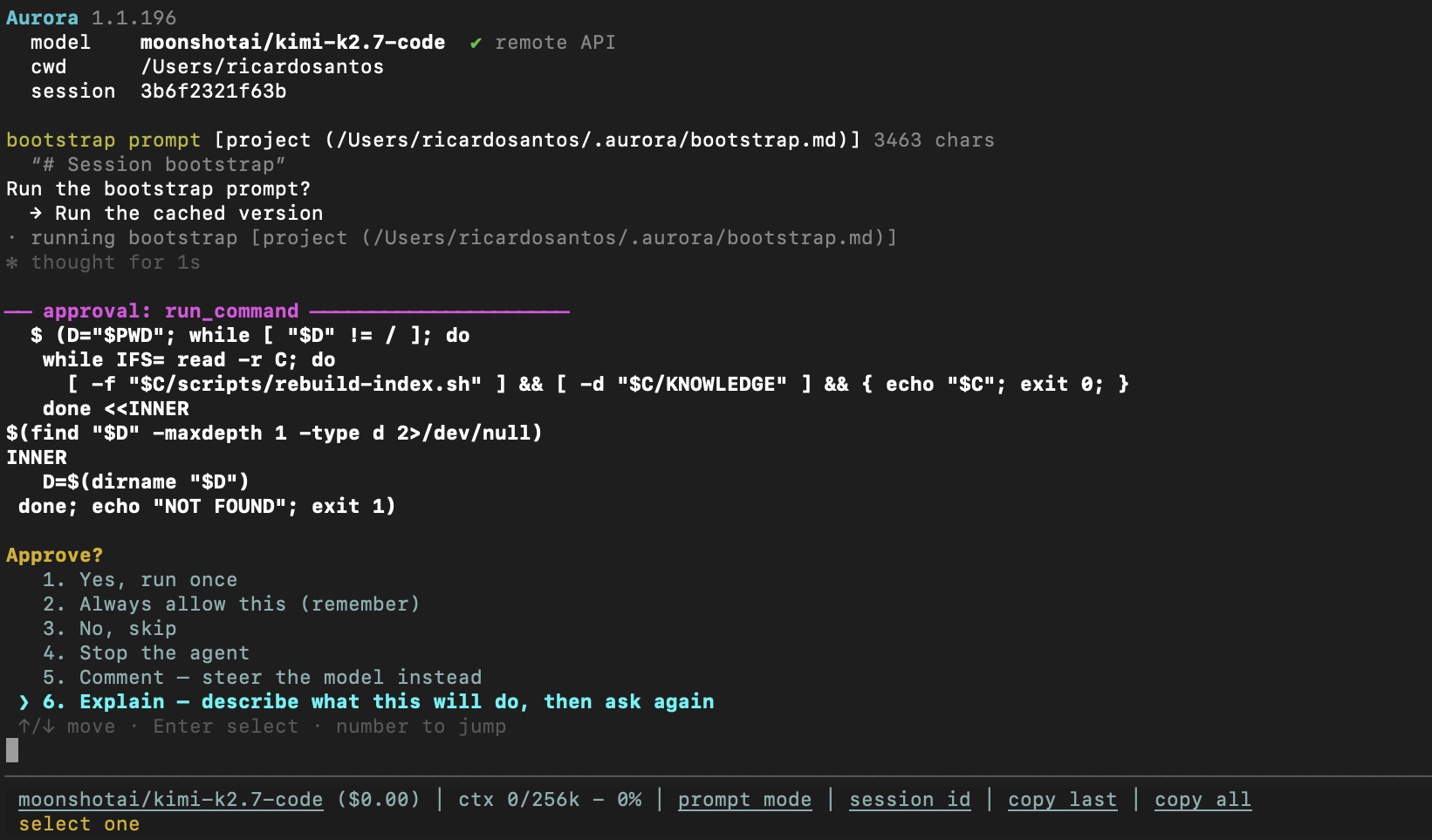Click the ctx 0/256k usage indicator
This screenshot has width=1432, height=840.
tap(550, 800)
